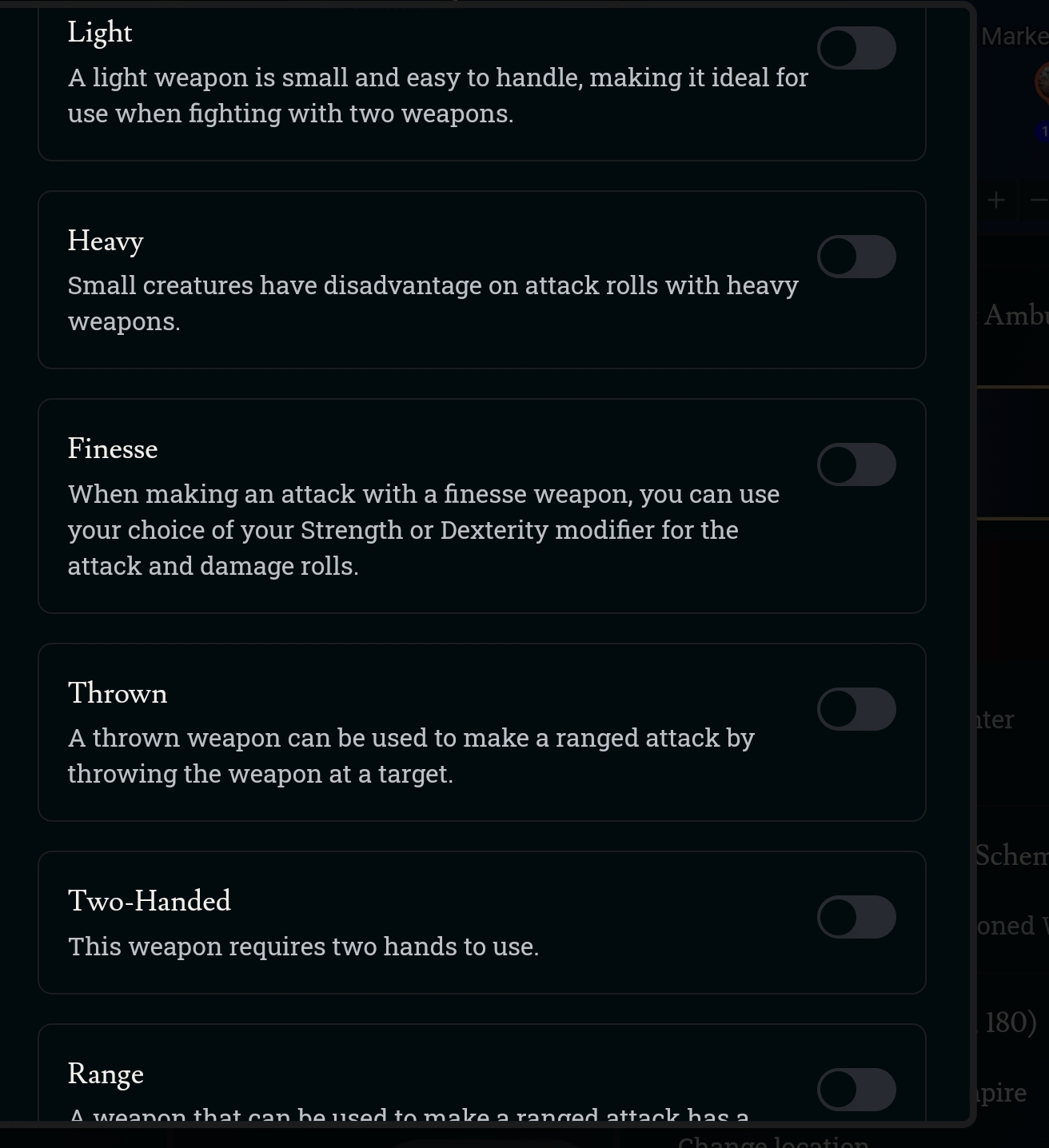Enable the Light weapon property toggle
Image resolution: width=1049 pixels, height=1148 pixels.
point(856,48)
